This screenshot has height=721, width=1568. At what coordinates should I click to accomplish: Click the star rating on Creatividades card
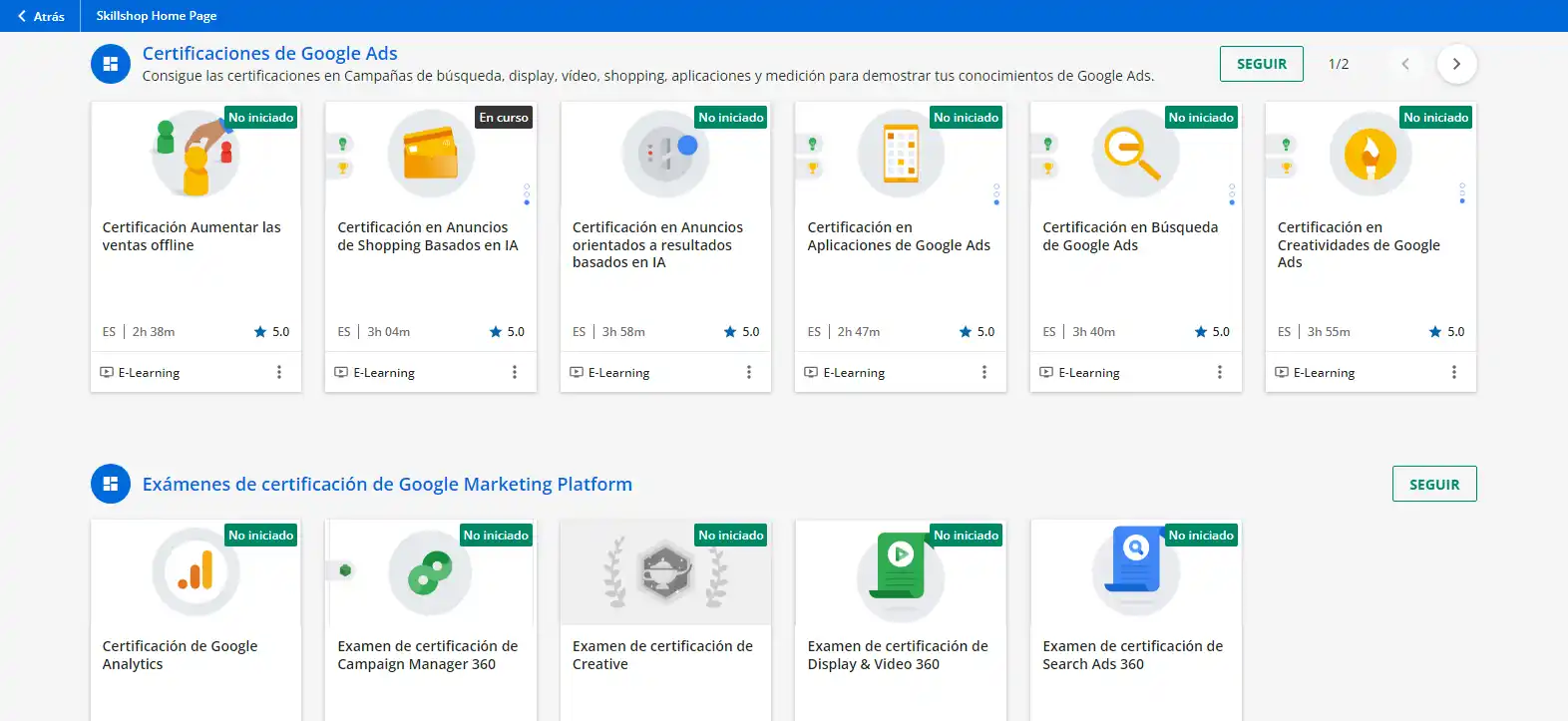click(1446, 332)
